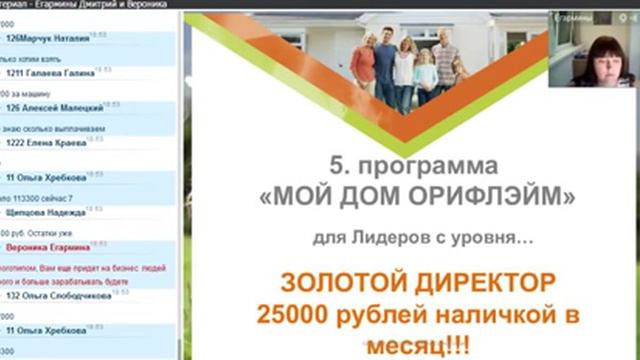Viewport: 640px width, 360px height.
Task: Click red message 'Вам еще придет на бизнес людей'
Action: 102,268
